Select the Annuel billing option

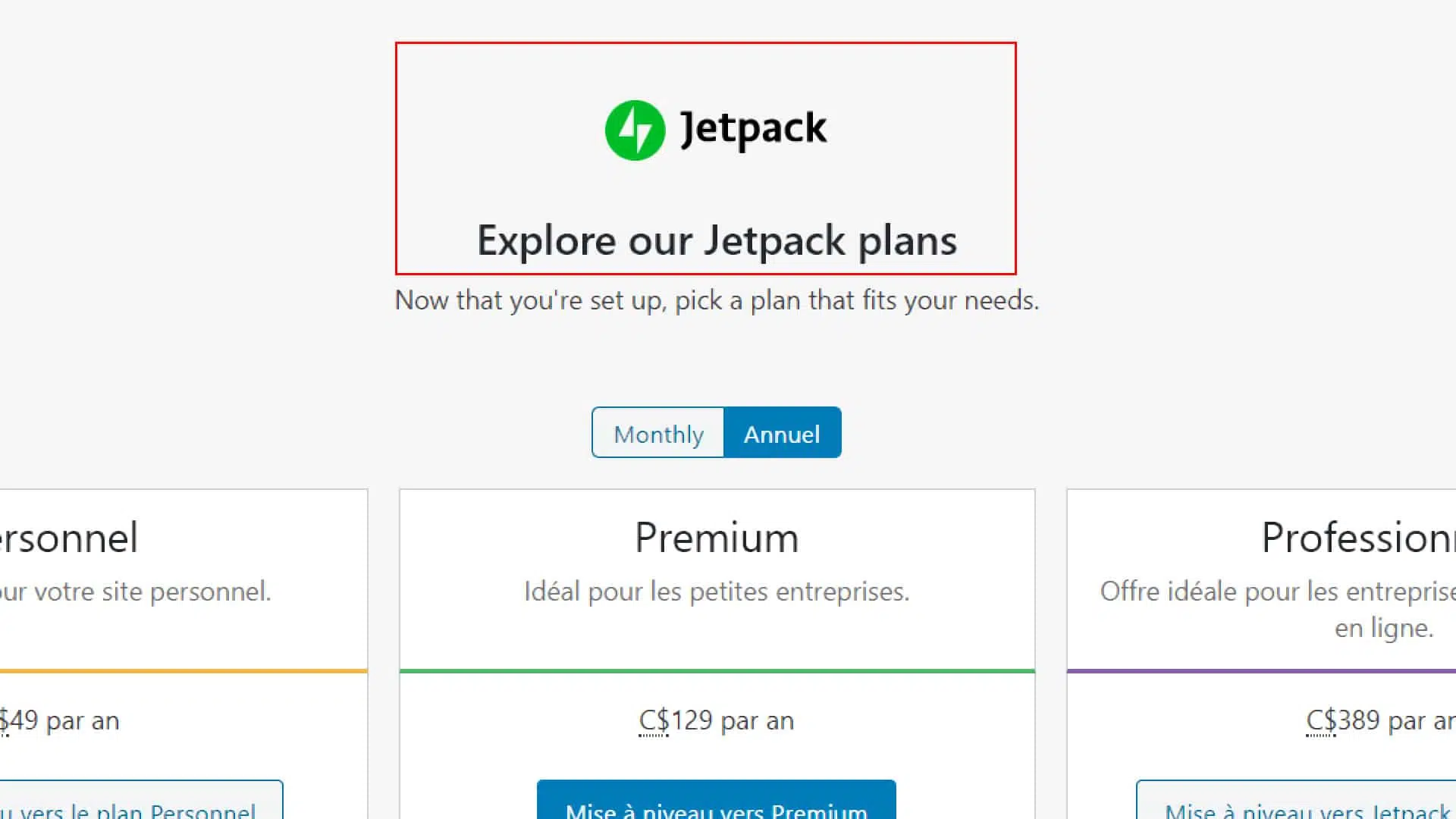click(782, 433)
